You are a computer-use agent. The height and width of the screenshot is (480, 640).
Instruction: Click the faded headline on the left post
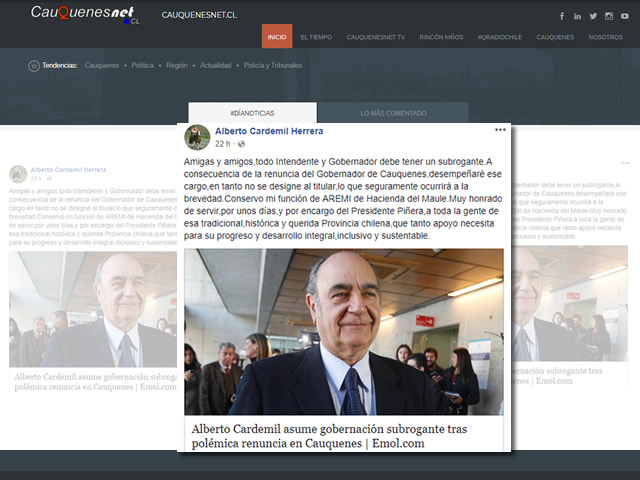[x=96, y=382]
